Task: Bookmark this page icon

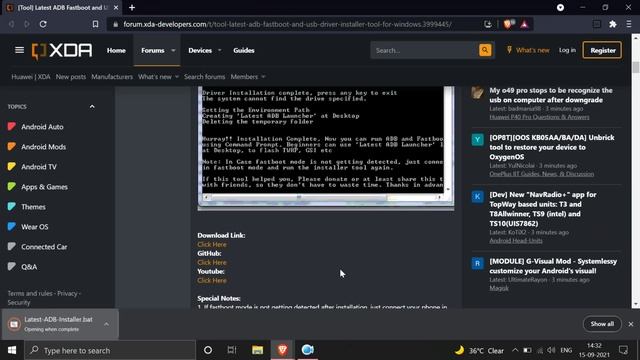Action: [x=95, y=24]
